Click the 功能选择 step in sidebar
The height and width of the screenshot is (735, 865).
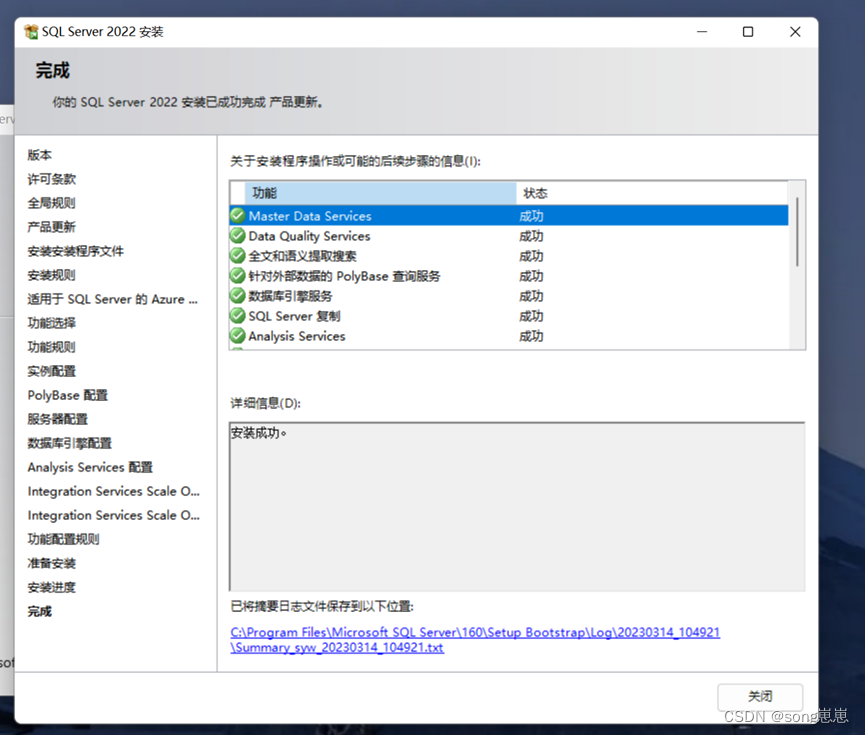[52, 323]
